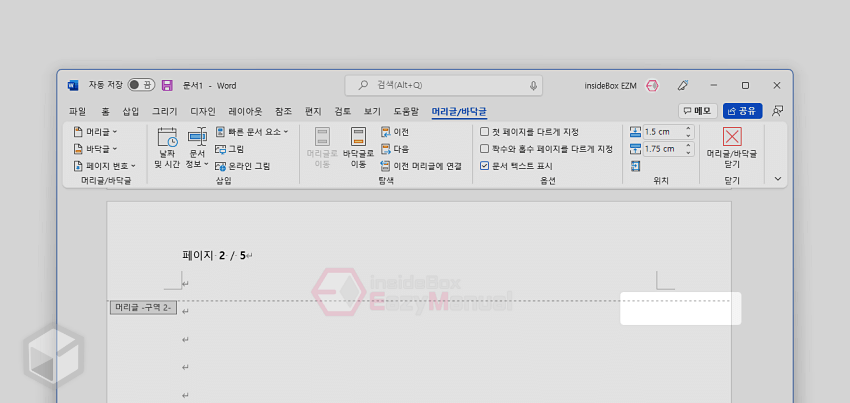
Task: Collapse the ribbon with the chevron arrow
Action: (778, 178)
